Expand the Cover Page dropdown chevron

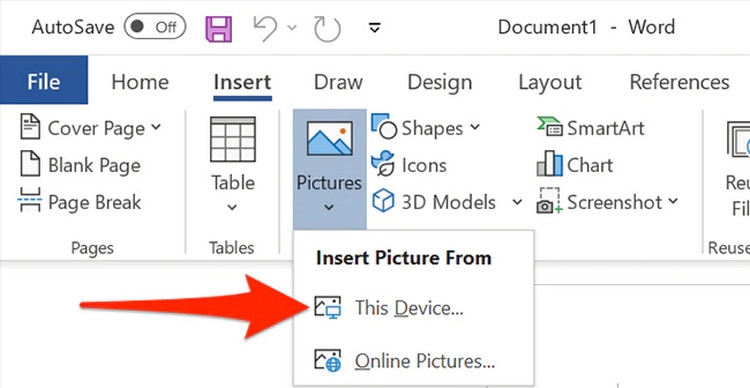coord(156,127)
